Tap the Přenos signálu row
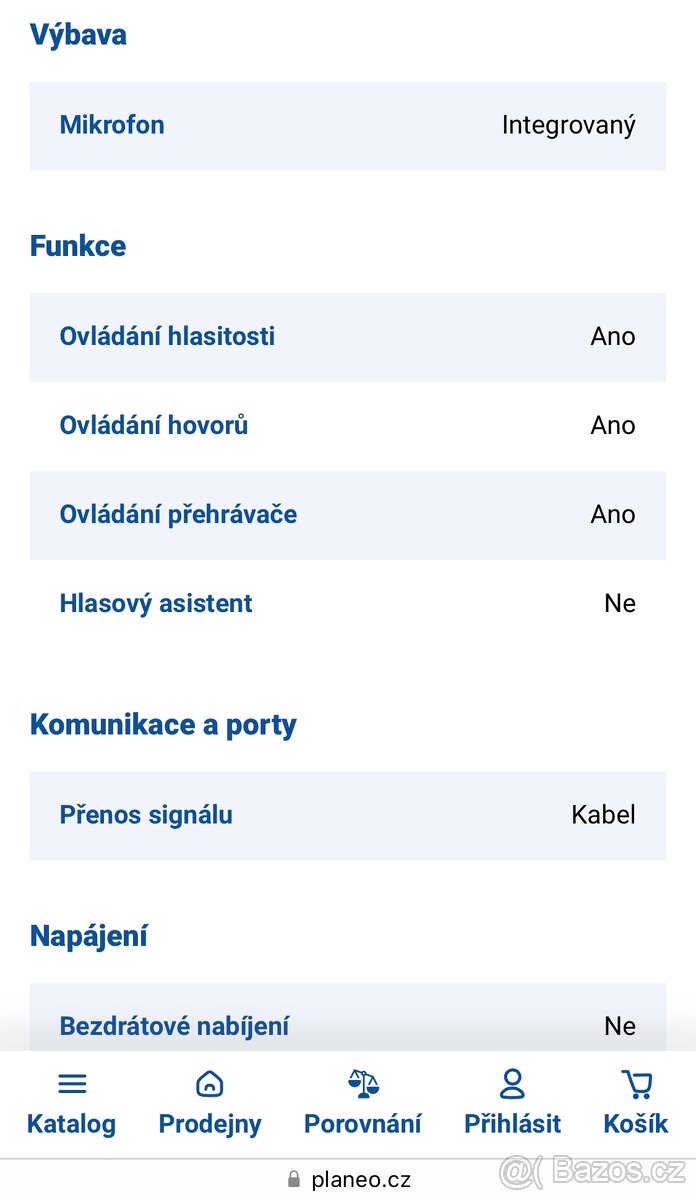 (347, 815)
